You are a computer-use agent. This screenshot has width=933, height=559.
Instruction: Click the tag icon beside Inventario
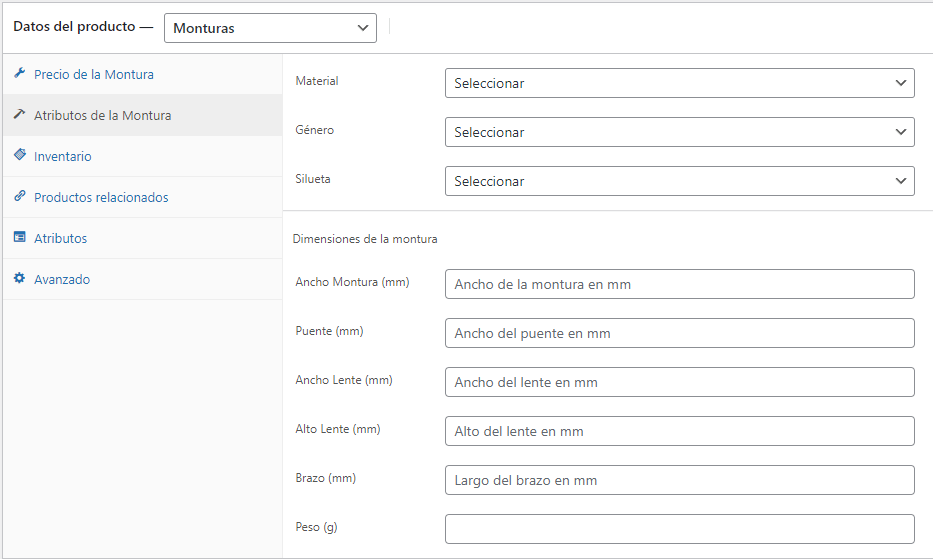(20, 155)
